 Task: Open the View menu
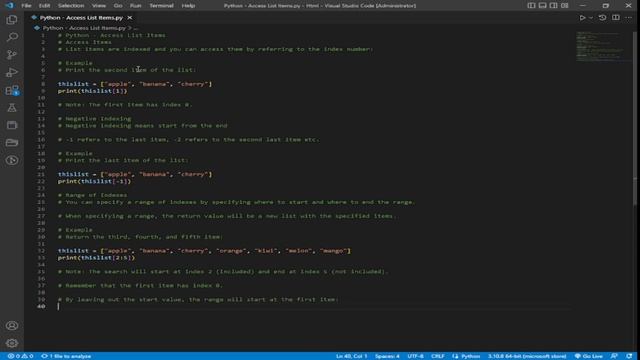point(99,5)
